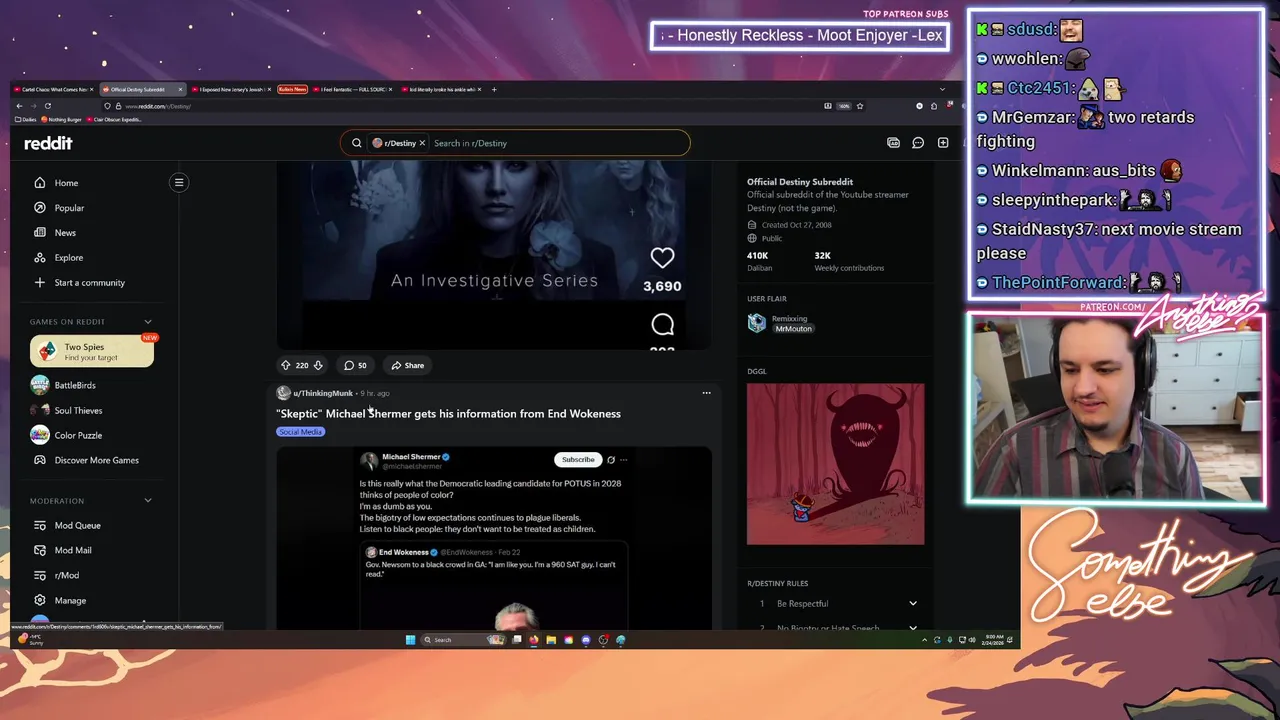This screenshot has height=720, width=1280.
Task: Reload the page in browser
Action: coord(47,106)
